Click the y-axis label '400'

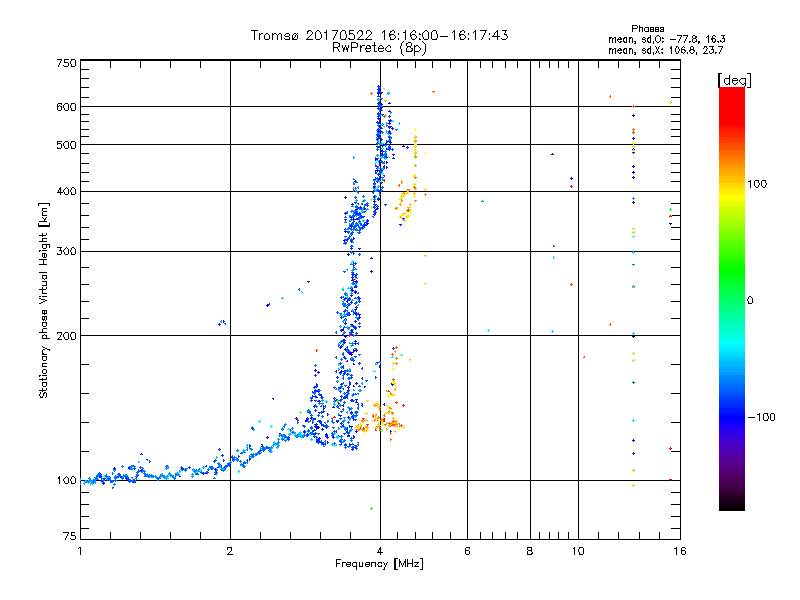[66, 191]
